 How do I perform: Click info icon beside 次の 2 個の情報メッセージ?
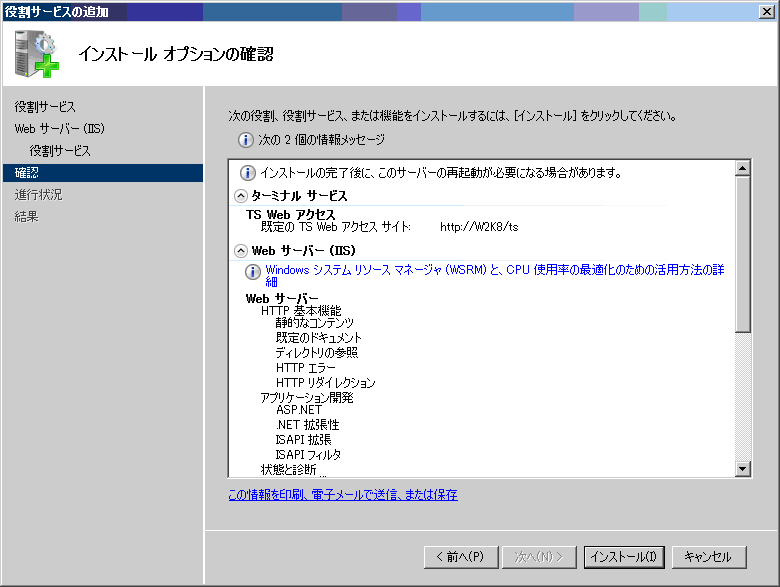click(246, 140)
